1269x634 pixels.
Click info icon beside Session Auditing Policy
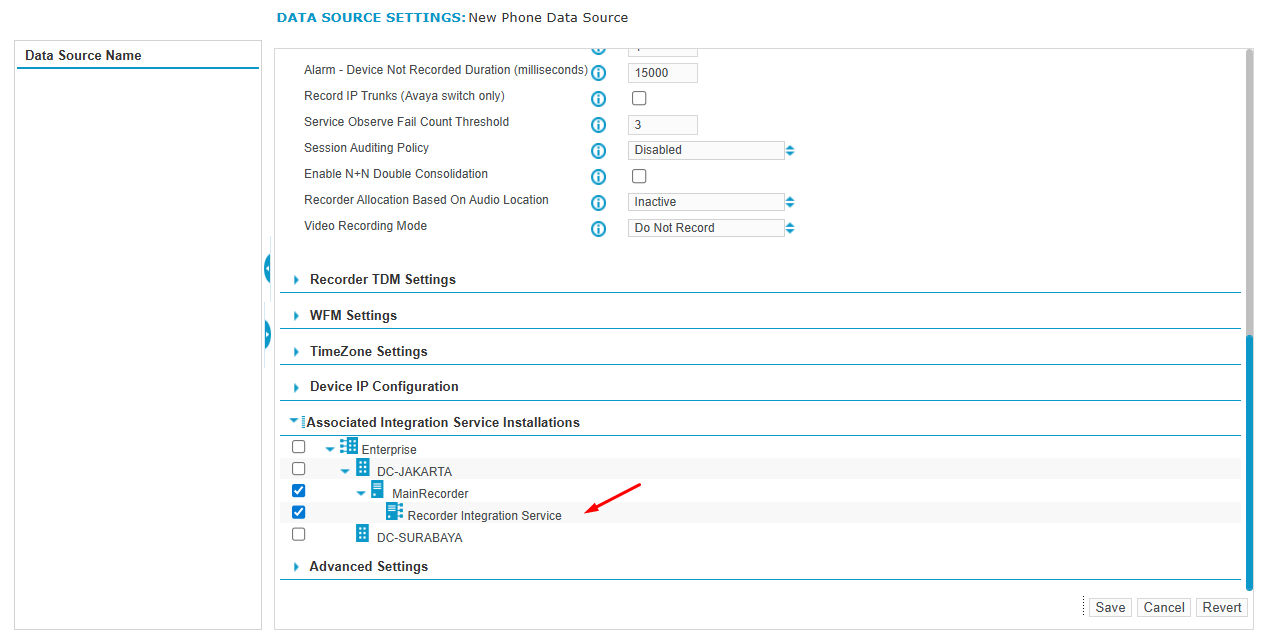pos(598,151)
